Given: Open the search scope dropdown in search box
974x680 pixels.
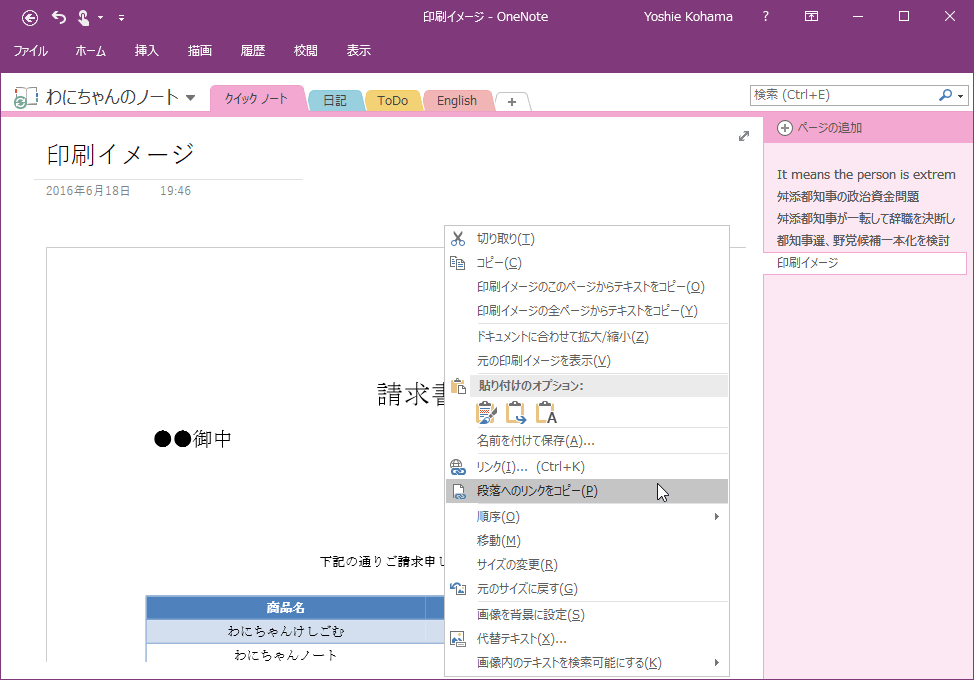Looking at the screenshot, I should click(x=960, y=95).
